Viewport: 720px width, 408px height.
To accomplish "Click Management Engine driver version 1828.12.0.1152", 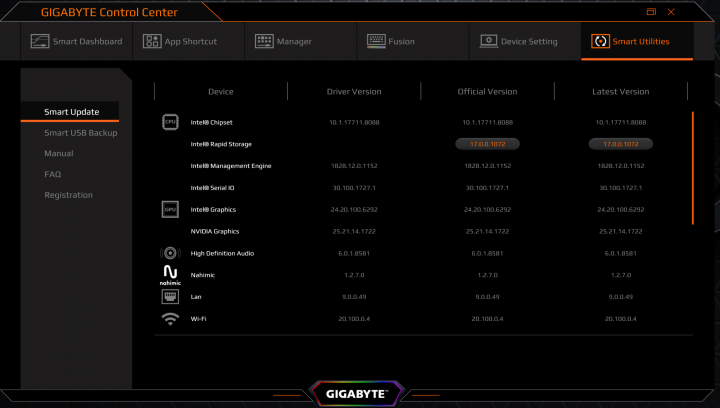I will tap(354, 166).
